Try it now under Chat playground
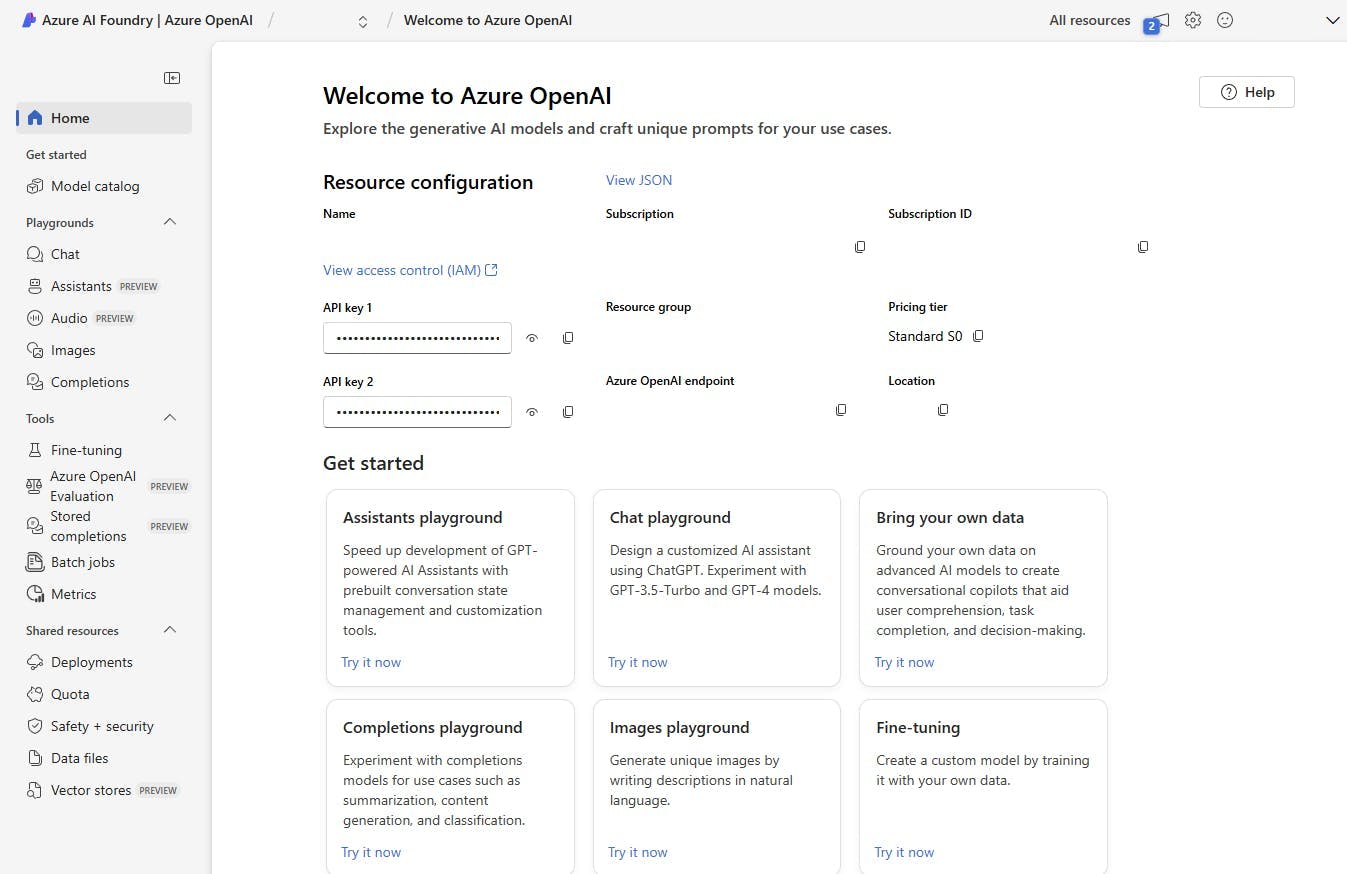 (638, 662)
